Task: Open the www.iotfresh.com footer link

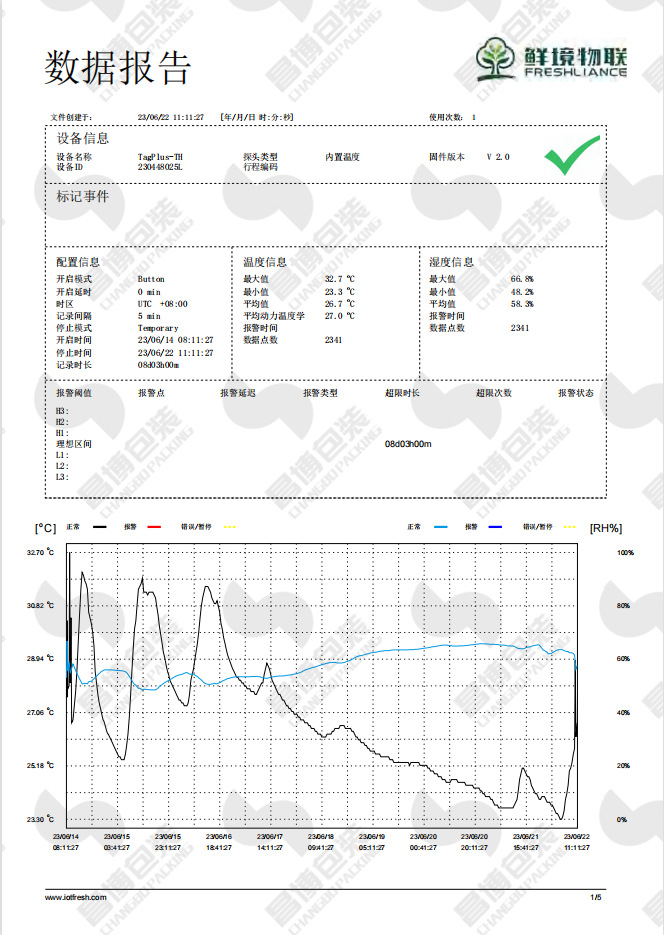Action: coord(76,897)
